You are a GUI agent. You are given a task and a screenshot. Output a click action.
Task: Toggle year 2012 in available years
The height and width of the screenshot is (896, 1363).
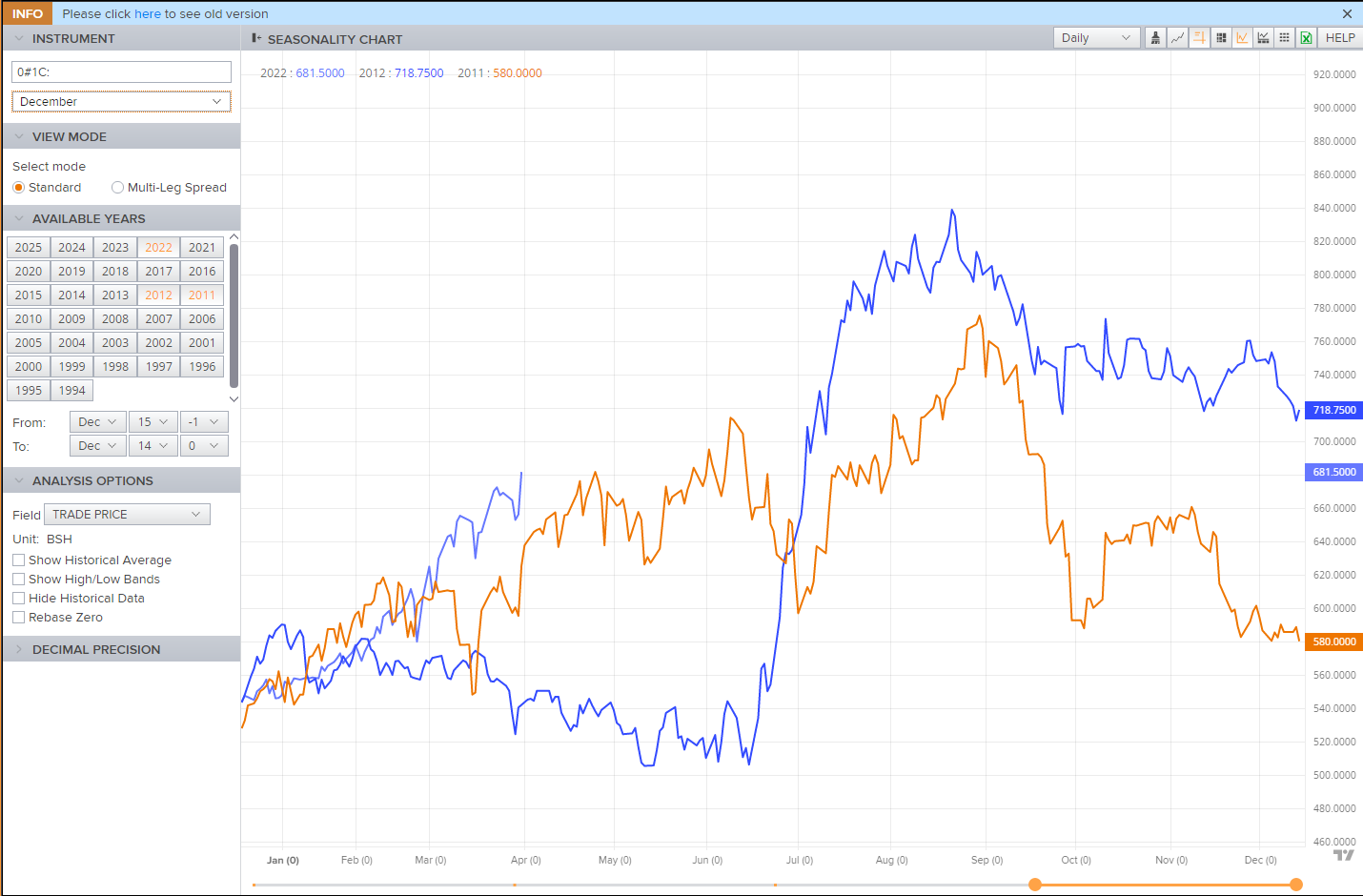(158, 295)
